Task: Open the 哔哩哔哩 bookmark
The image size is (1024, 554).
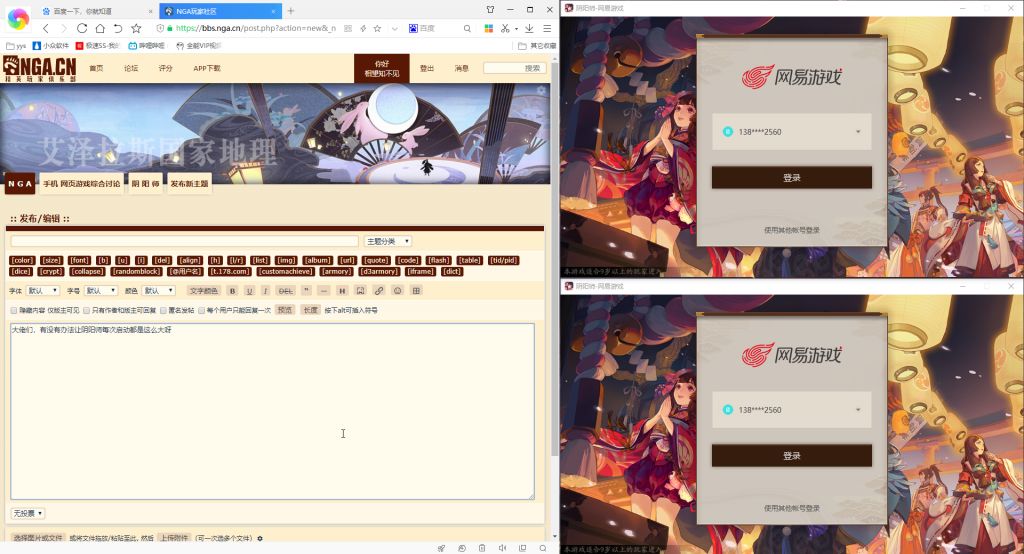Action: [x=147, y=46]
